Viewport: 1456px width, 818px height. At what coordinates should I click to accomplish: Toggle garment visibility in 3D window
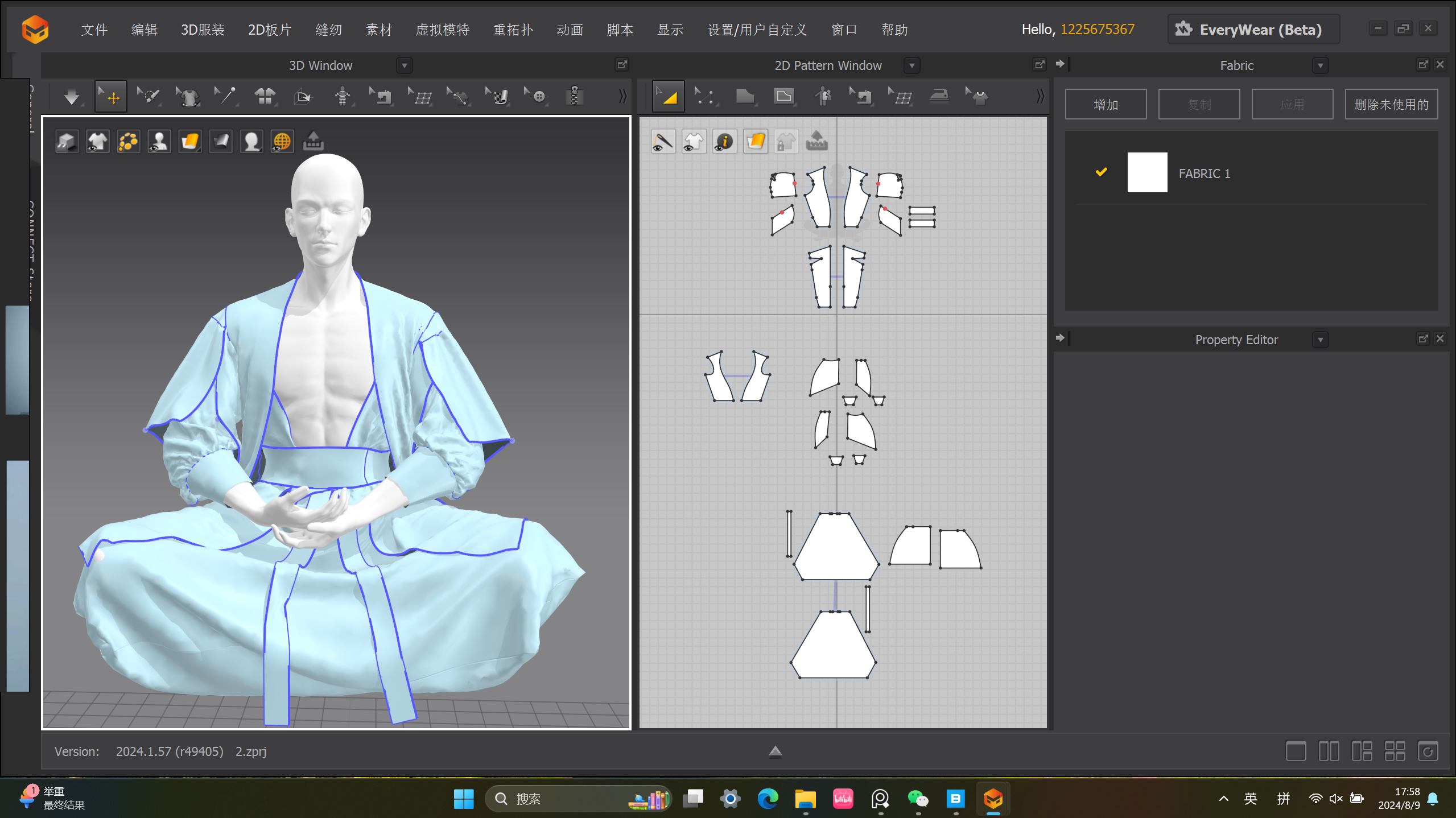pyautogui.click(x=98, y=142)
